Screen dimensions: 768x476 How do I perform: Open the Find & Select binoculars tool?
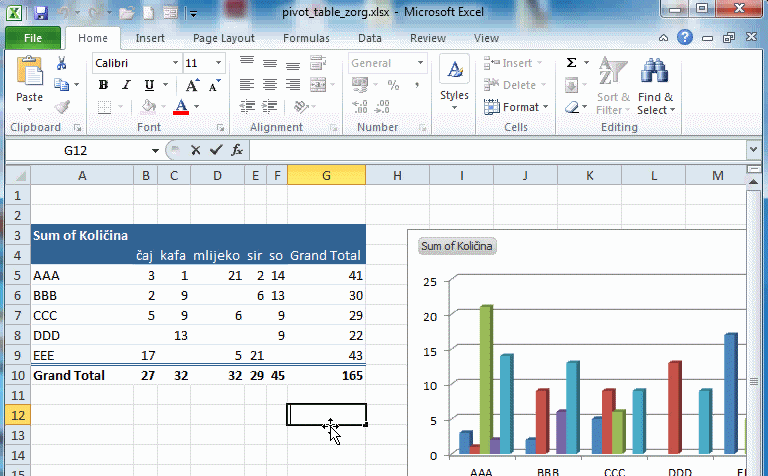tap(654, 86)
